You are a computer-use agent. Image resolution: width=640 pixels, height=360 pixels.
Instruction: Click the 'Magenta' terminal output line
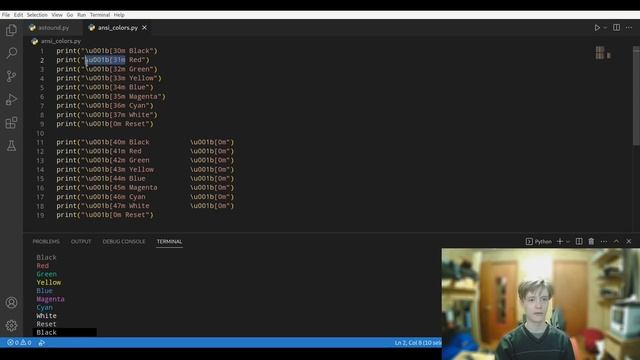click(x=50, y=299)
